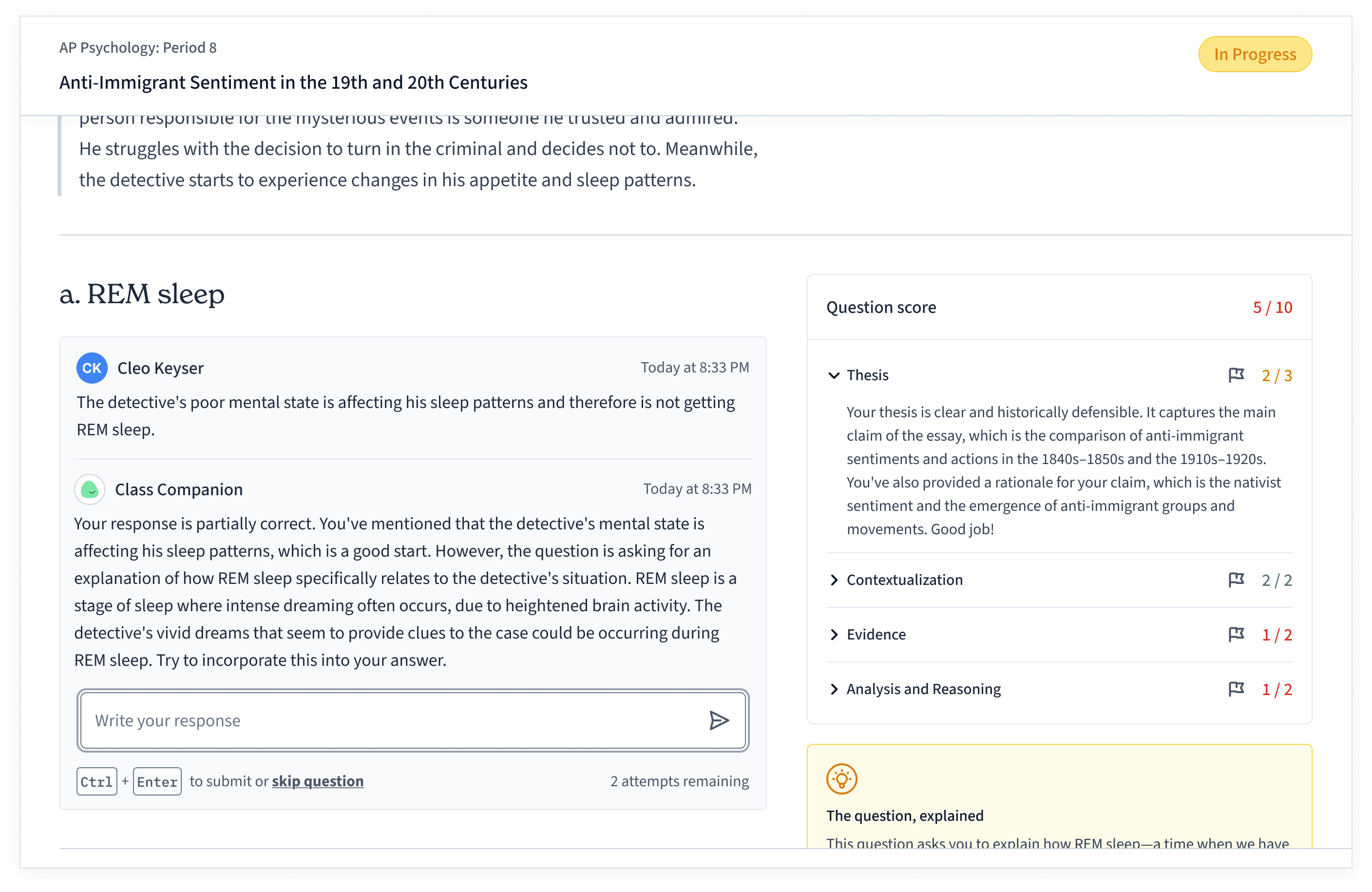Click the Anti-Immigrant Sentiment assignment title

point(293,82)
